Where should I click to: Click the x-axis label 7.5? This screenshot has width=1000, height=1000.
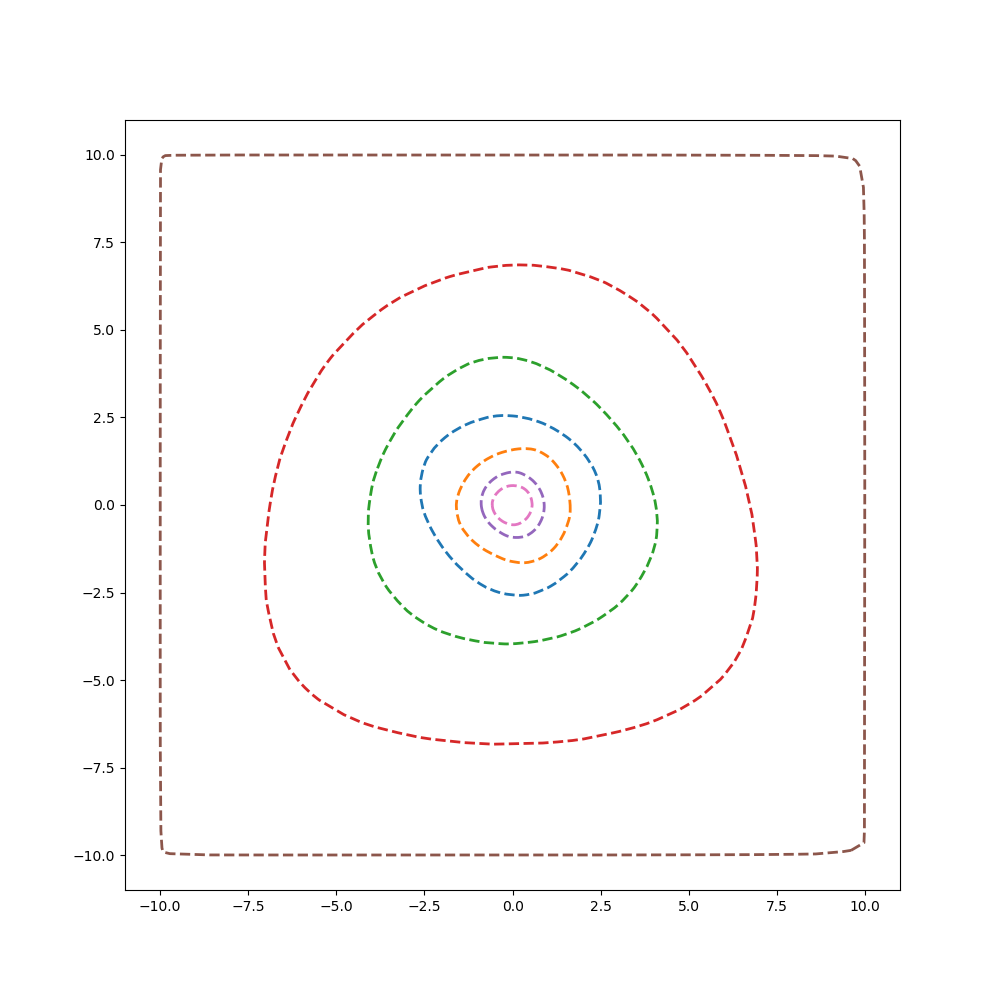point(777,906)
